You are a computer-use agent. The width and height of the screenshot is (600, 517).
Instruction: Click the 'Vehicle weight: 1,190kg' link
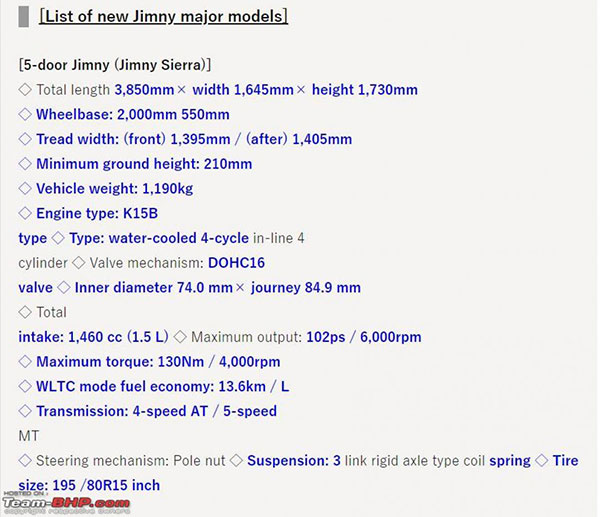click(114, 189)
